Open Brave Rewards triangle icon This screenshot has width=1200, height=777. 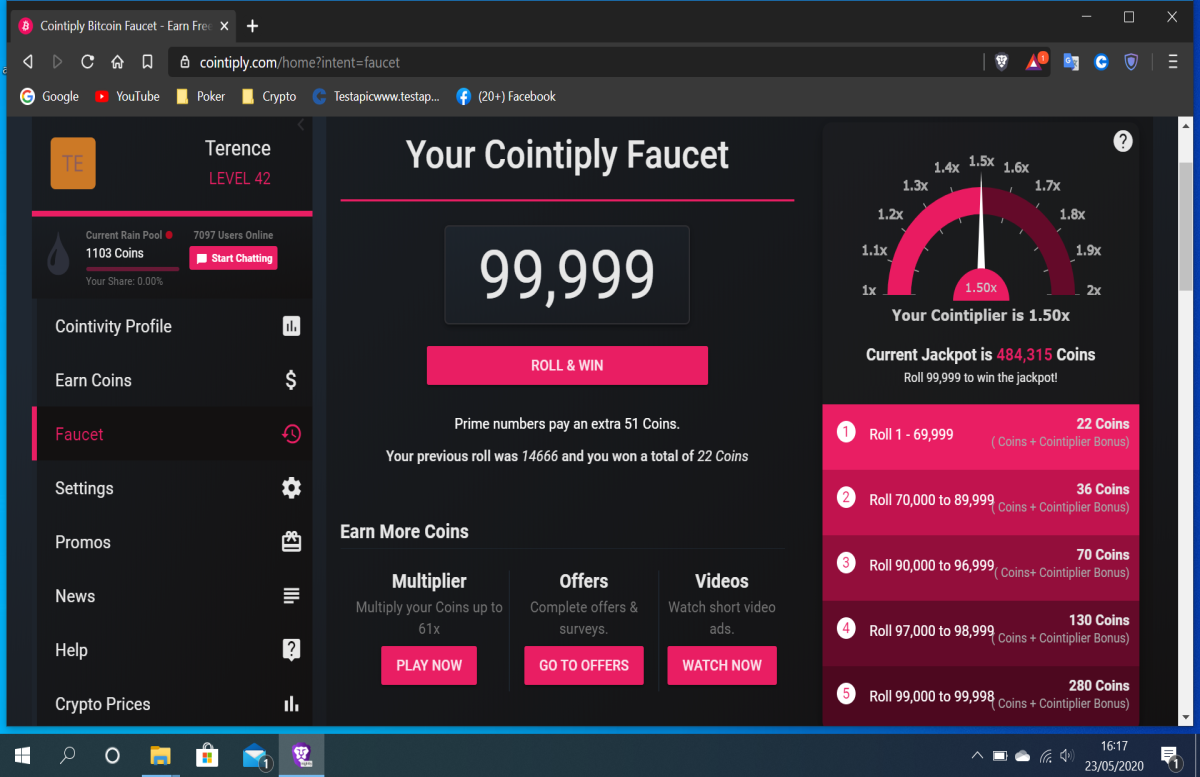coord(1035,61)
